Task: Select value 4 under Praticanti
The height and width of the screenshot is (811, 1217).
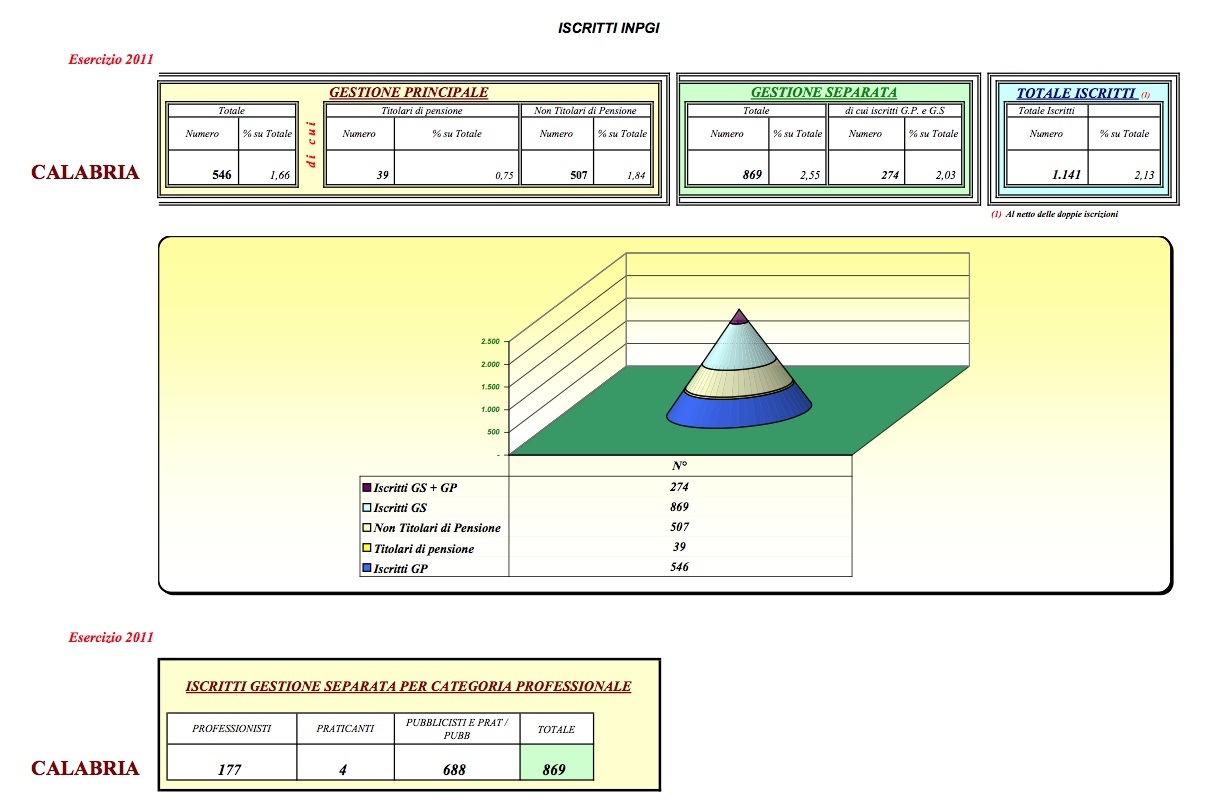Action: point(343,770)
